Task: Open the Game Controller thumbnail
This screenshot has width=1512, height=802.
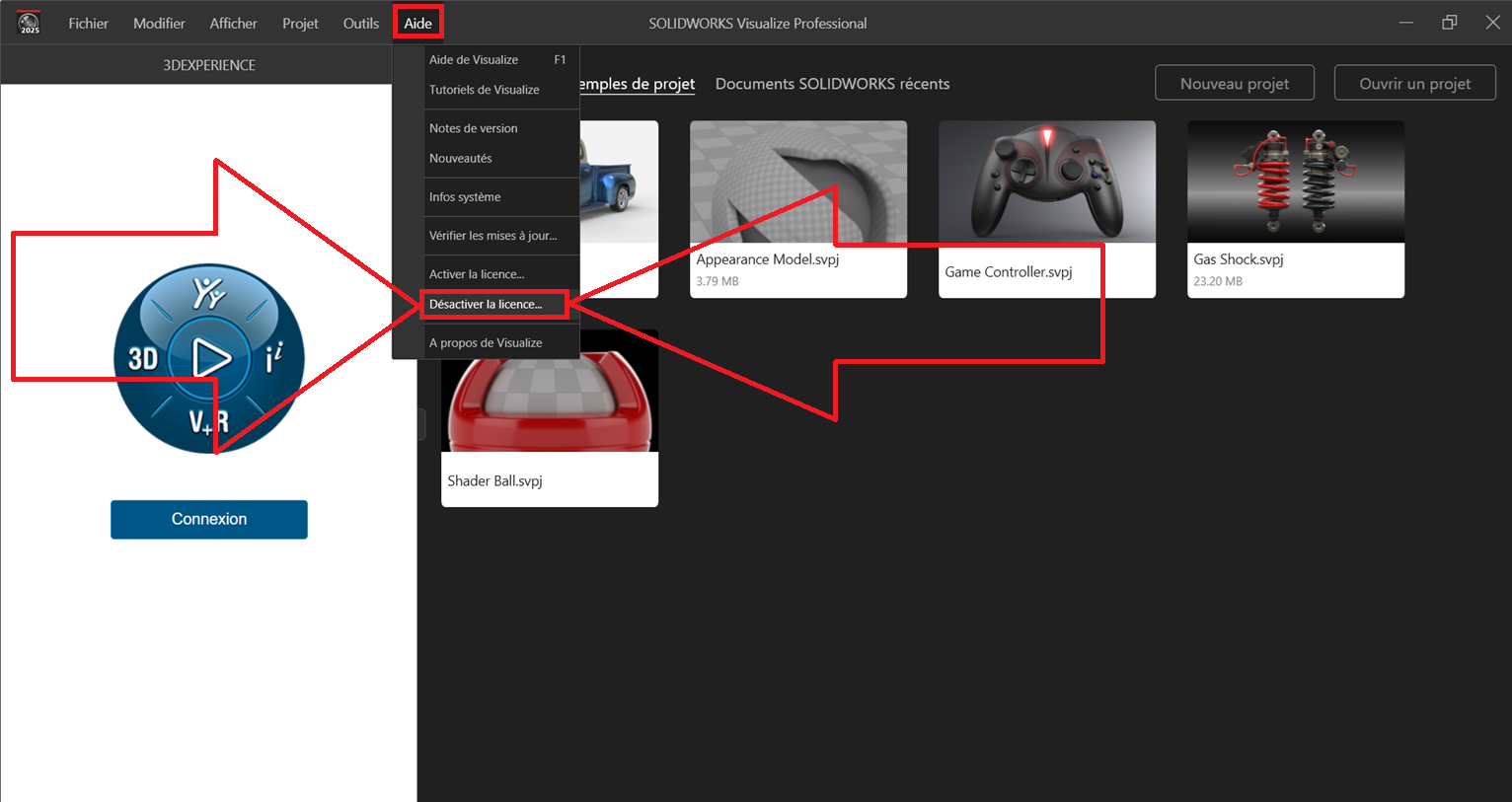Action: coord(1047,182)
